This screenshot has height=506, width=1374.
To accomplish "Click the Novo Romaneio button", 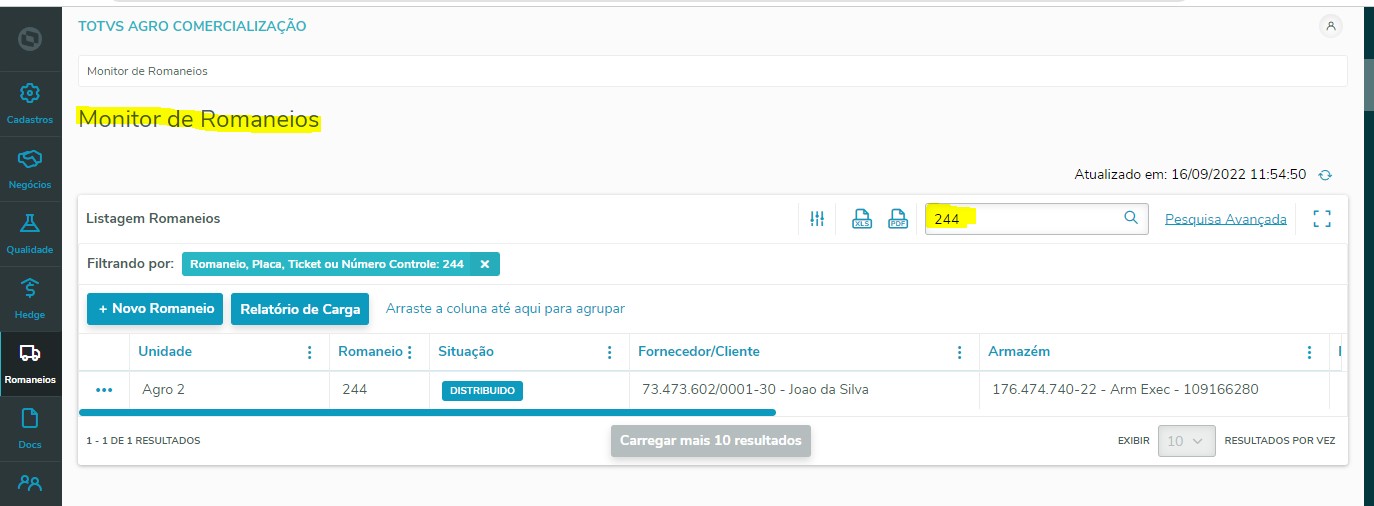I will 155,309.
